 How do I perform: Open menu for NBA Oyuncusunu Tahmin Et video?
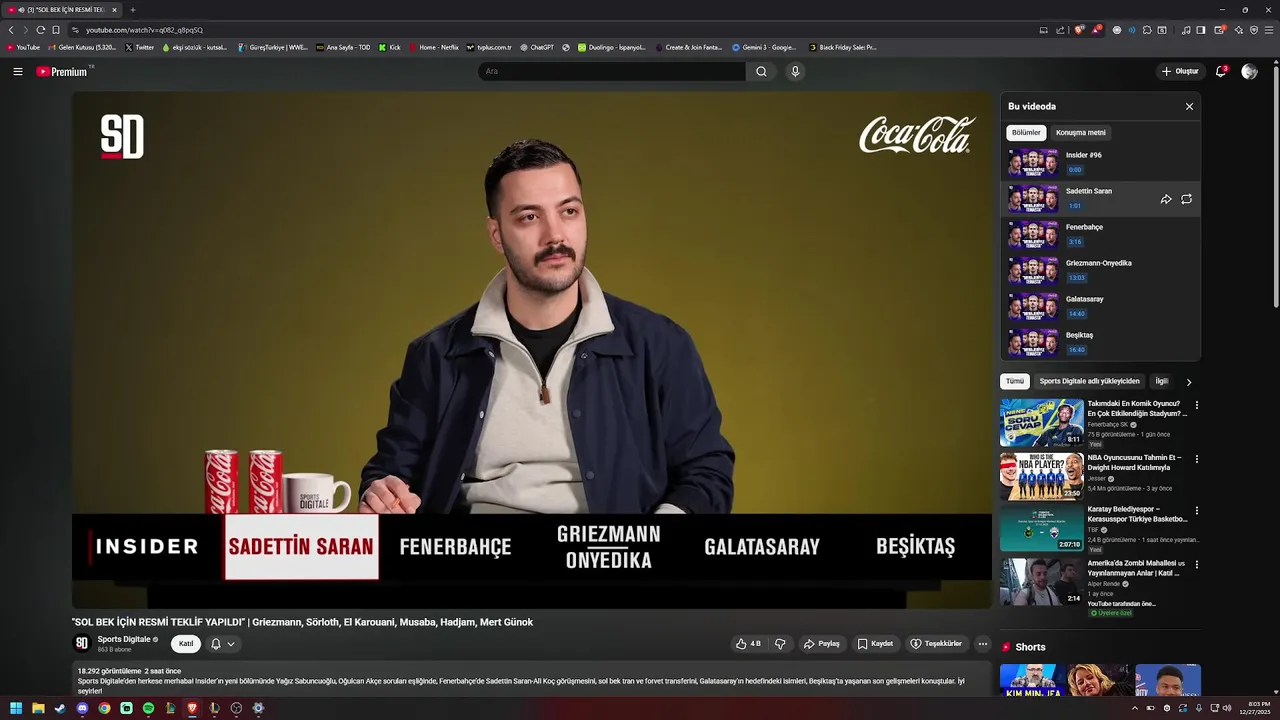point(1196,459)
